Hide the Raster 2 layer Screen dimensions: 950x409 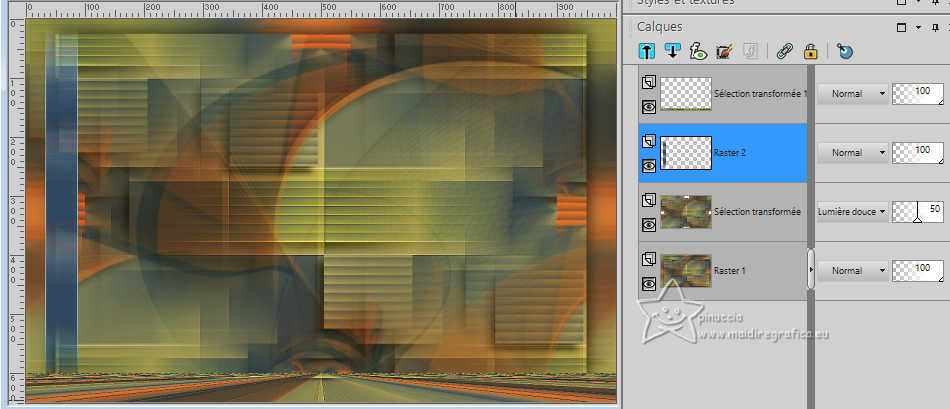[x=649, y=166]
